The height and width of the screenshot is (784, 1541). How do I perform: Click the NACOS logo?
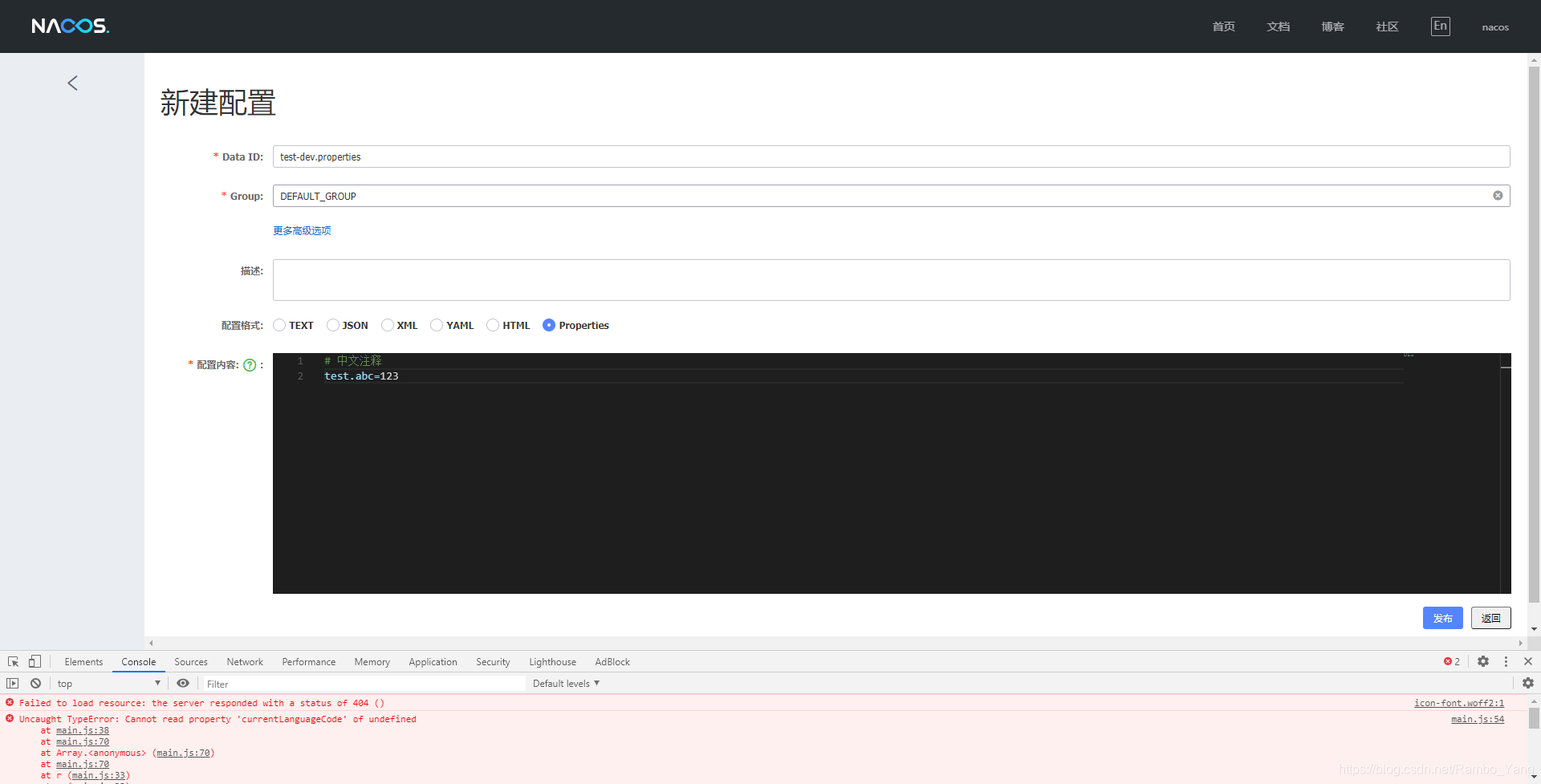pyautogui.click(x=70, y=26)
